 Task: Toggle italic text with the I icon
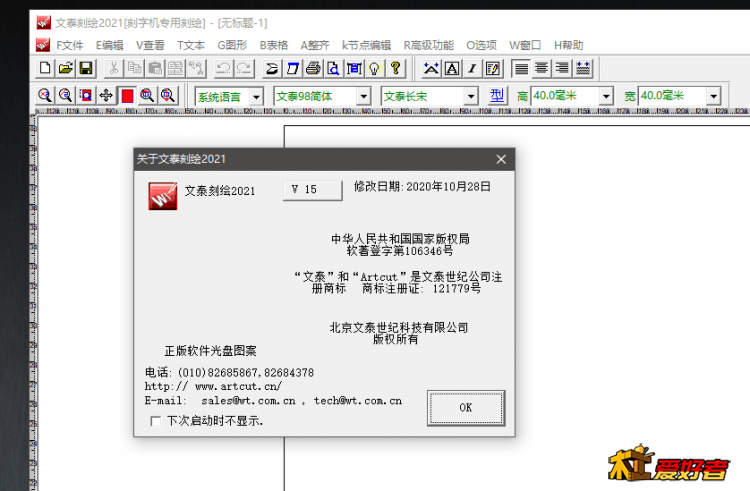(473, 68)
